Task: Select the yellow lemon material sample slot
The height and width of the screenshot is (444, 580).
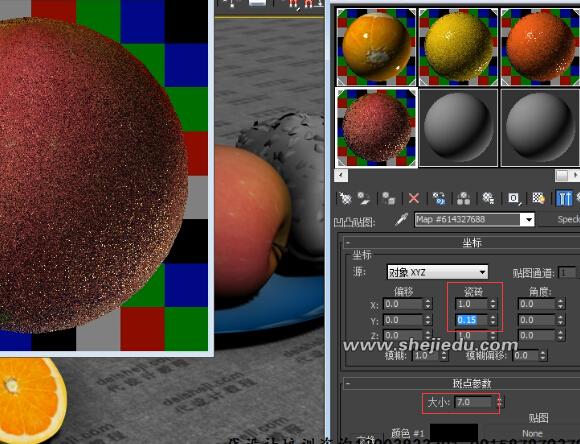Action: (458, 47)
